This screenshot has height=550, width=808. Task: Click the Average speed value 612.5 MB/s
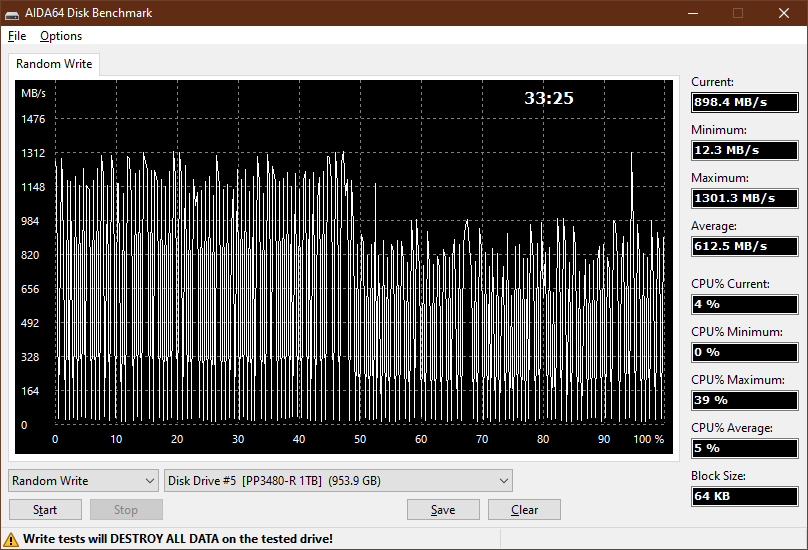(745, 246)
